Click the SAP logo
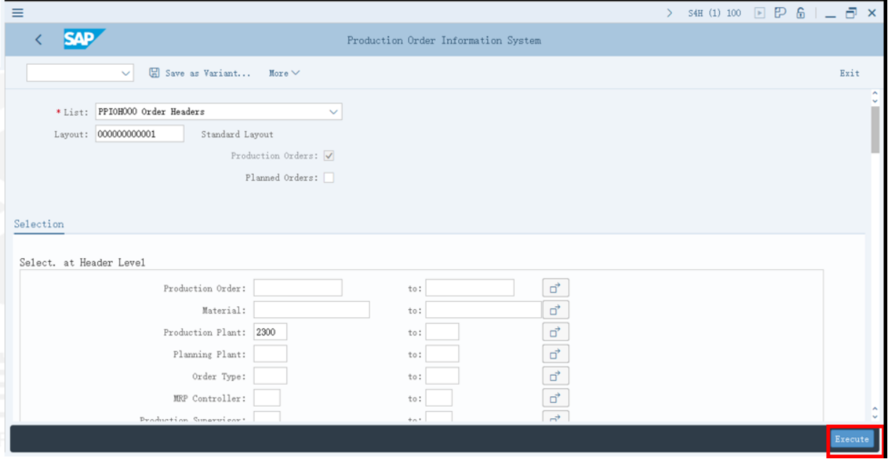 click(x=84, y=40)
